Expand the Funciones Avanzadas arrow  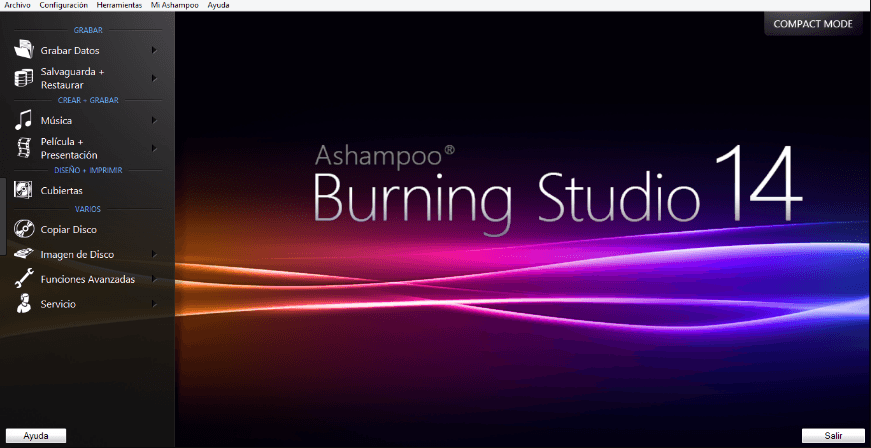tap(154, 279)
